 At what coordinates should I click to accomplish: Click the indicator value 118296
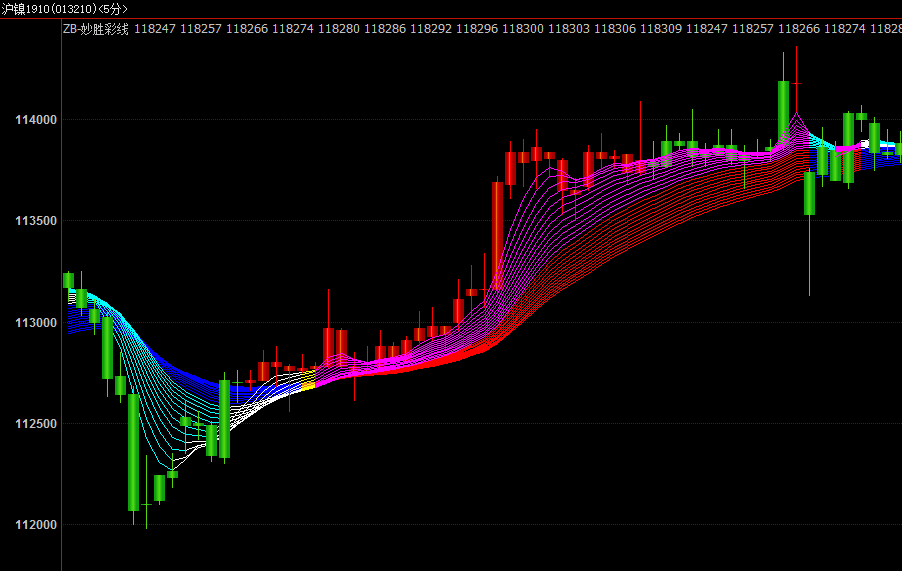click(x=476, y=29)
